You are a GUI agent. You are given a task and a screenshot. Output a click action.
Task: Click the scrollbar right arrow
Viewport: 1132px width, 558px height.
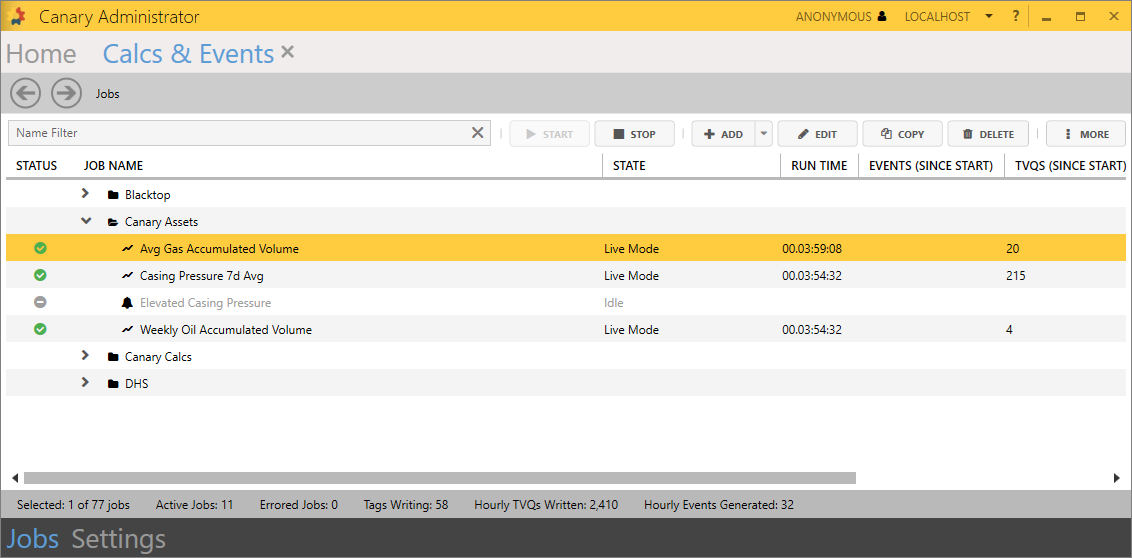(x=1118, y=478)
